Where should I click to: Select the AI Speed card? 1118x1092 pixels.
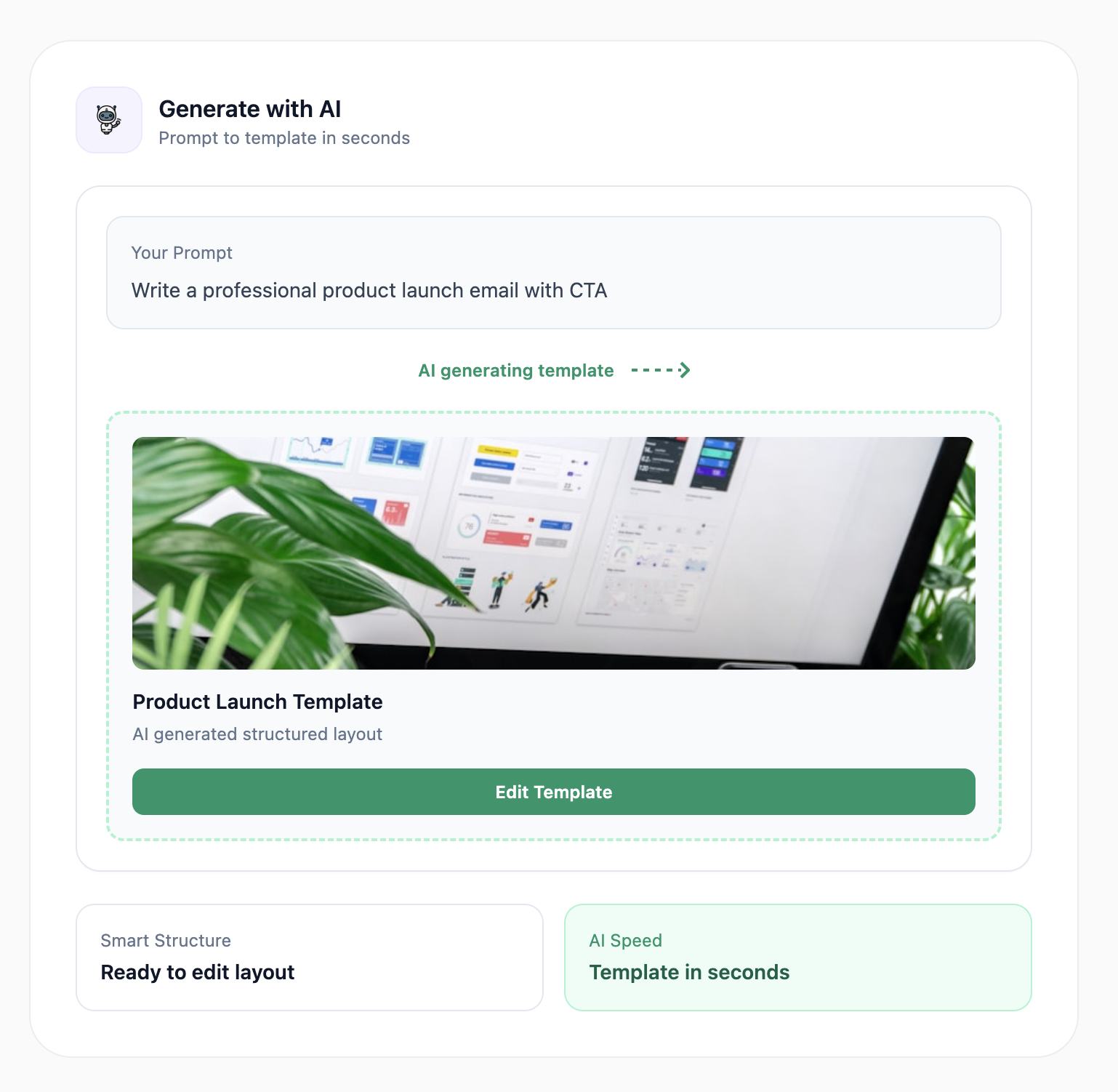tap(798, 957)
